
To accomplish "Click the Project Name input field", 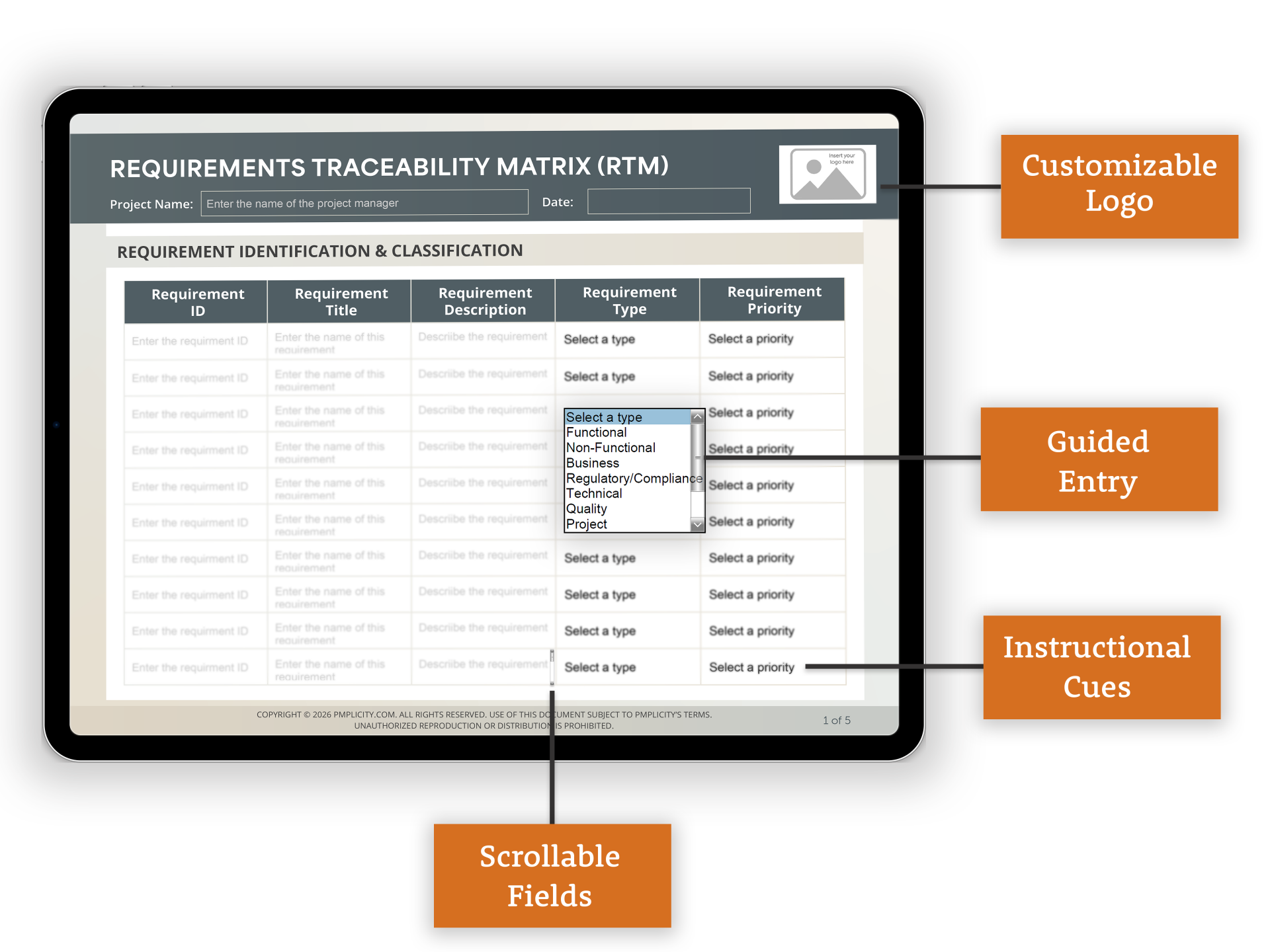I will point(364,203).
